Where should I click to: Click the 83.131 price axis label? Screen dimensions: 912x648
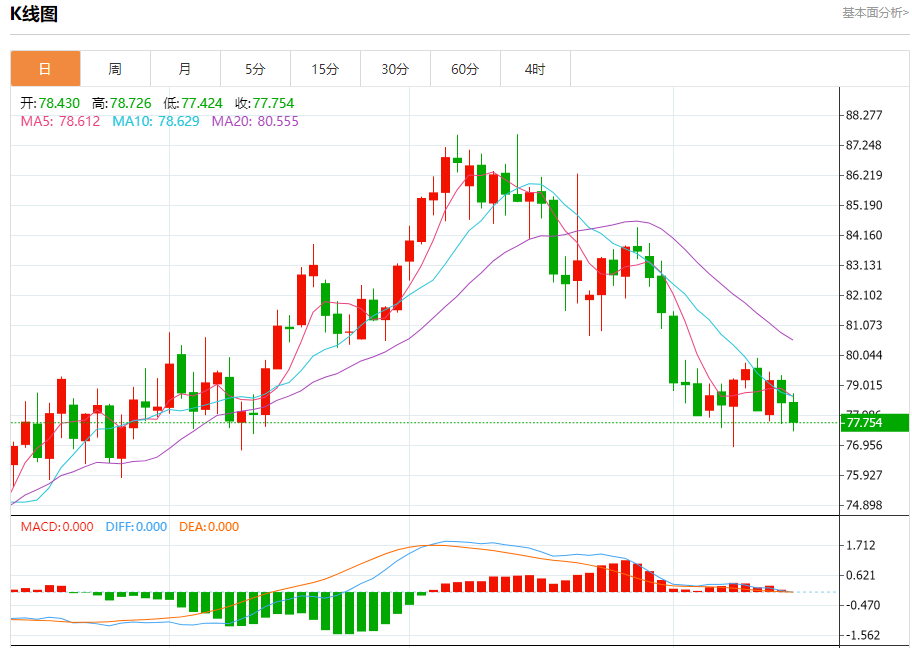pos(864,265)
